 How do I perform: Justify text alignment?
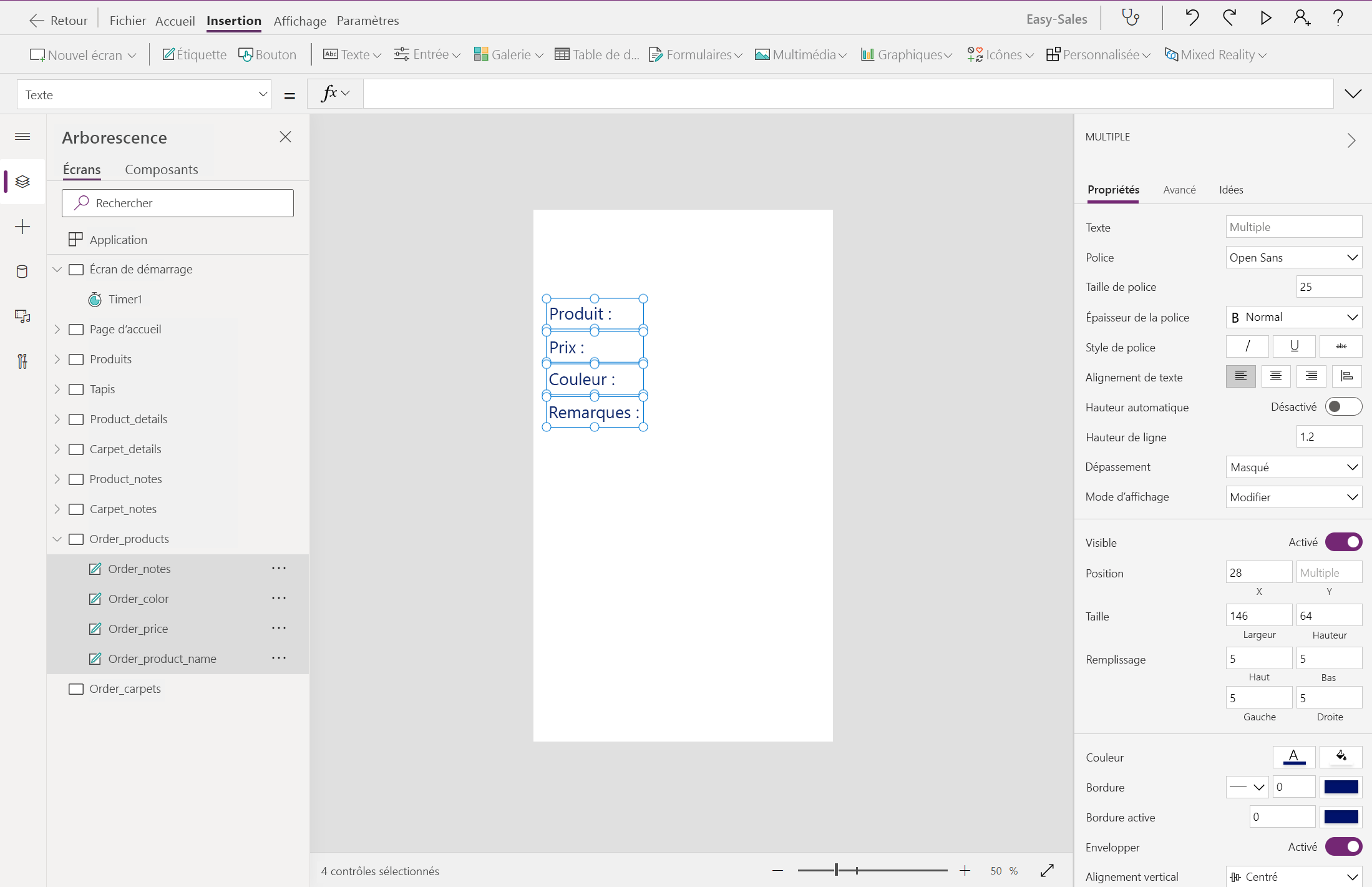tap(1346, 376)
